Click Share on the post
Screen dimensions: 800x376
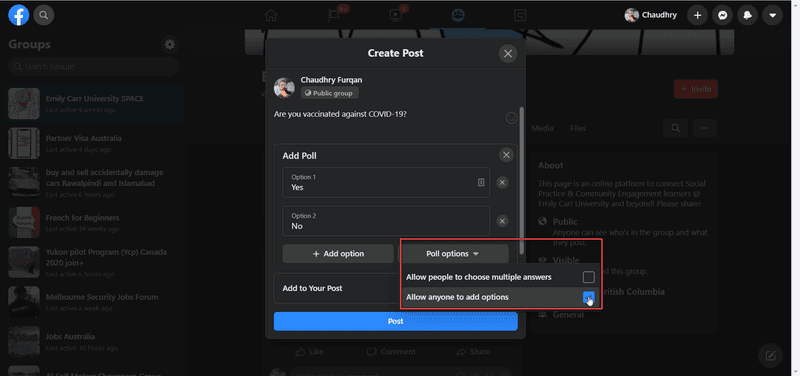point(473,352)
